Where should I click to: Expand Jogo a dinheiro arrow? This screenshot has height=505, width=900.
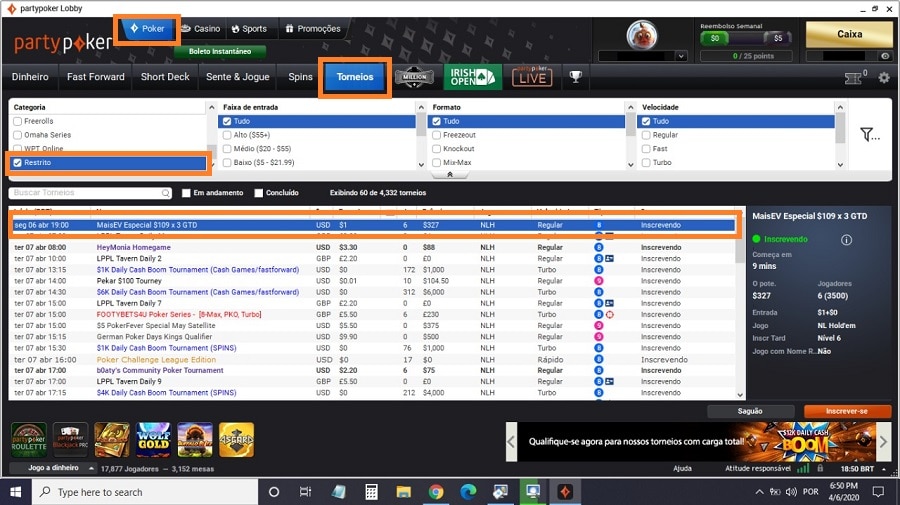[x=91, y=468]
